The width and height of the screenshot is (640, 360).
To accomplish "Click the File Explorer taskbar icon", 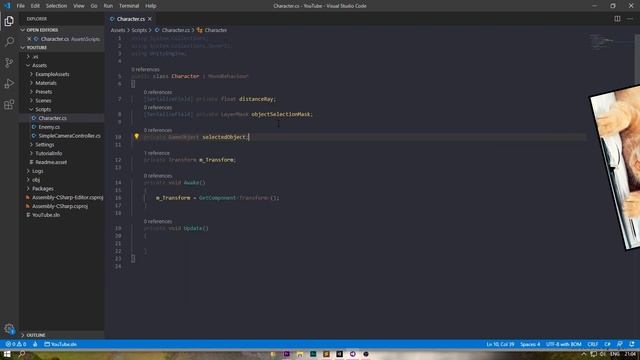I will tap(300, 354).
